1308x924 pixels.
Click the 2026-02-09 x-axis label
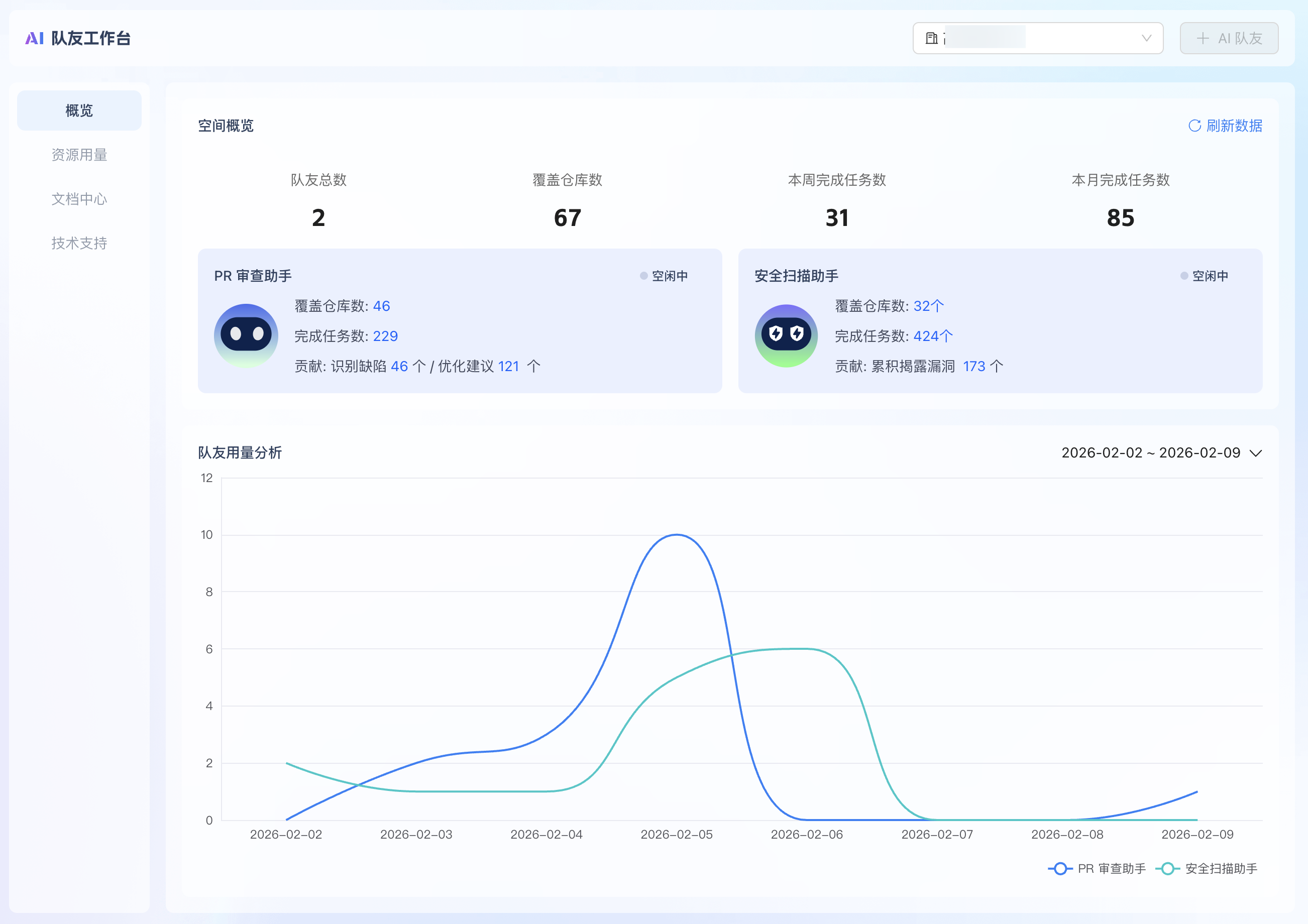click(1197, 834)
